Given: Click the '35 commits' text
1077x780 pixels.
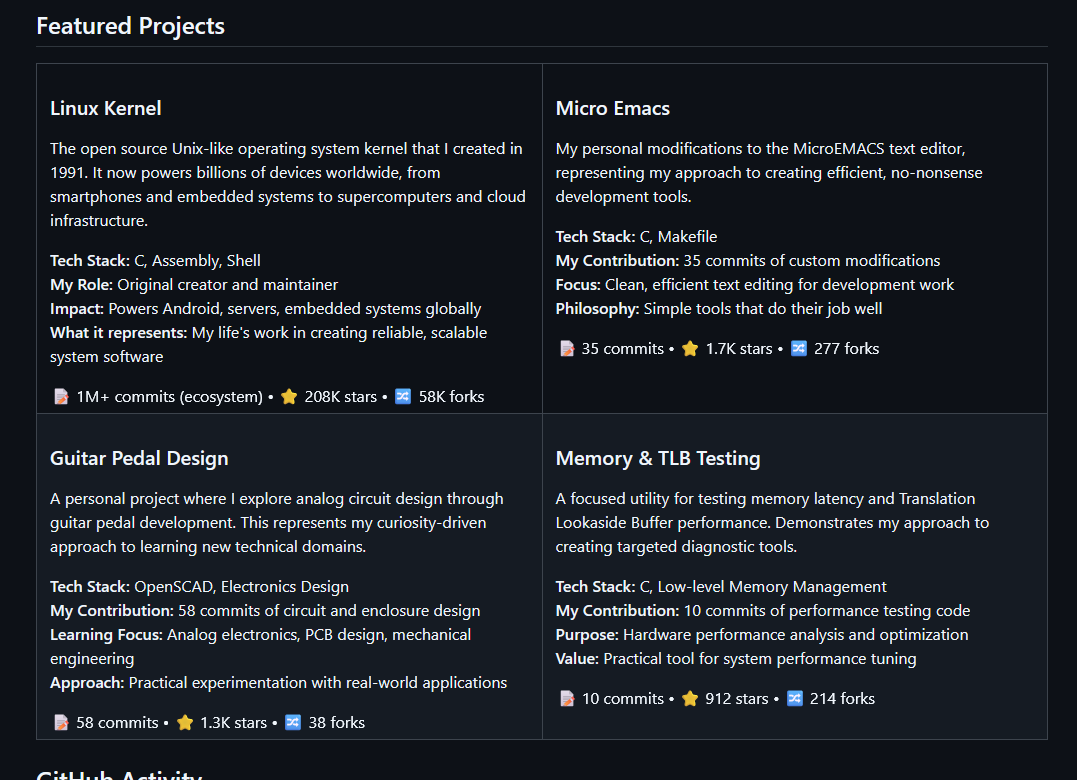Looking at the screenshot, I should pos(623,349).
